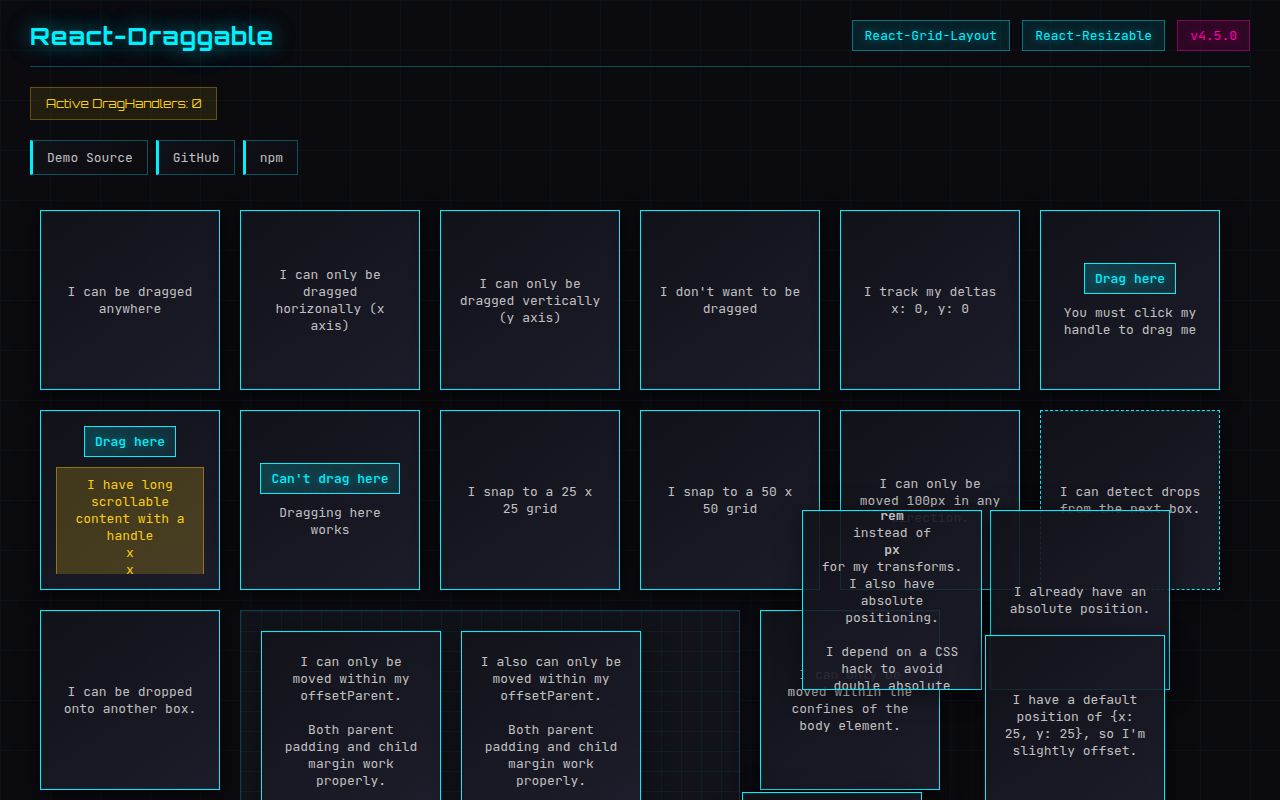Click the 'I don't want to be dragged' box
This screenshot has height=800, width=1280.
730,300
